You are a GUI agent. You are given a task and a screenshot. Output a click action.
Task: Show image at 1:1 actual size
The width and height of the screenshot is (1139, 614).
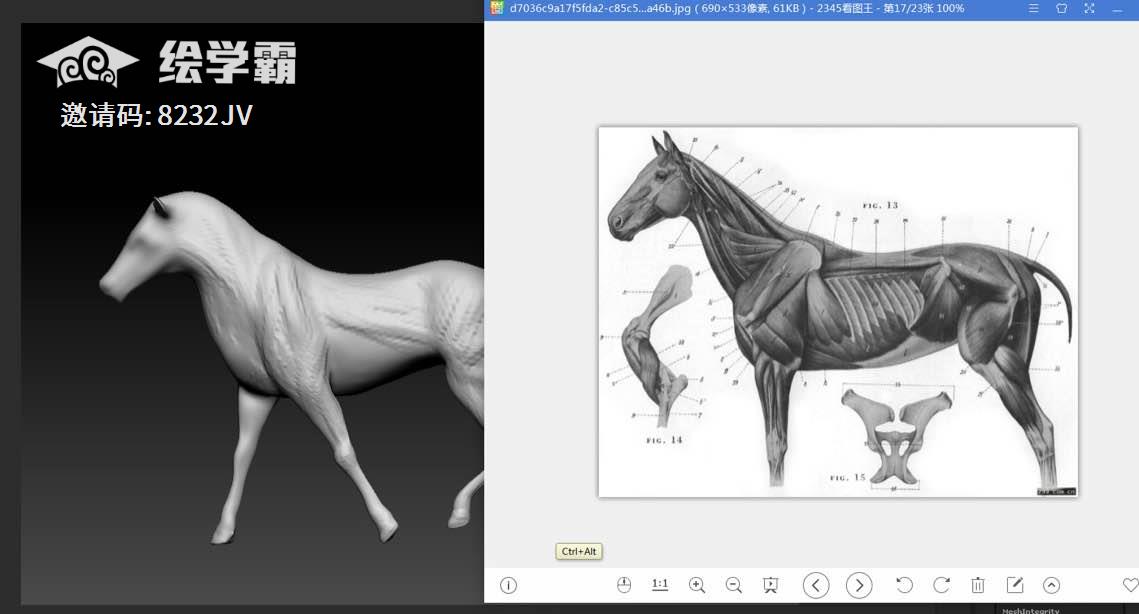660,585
